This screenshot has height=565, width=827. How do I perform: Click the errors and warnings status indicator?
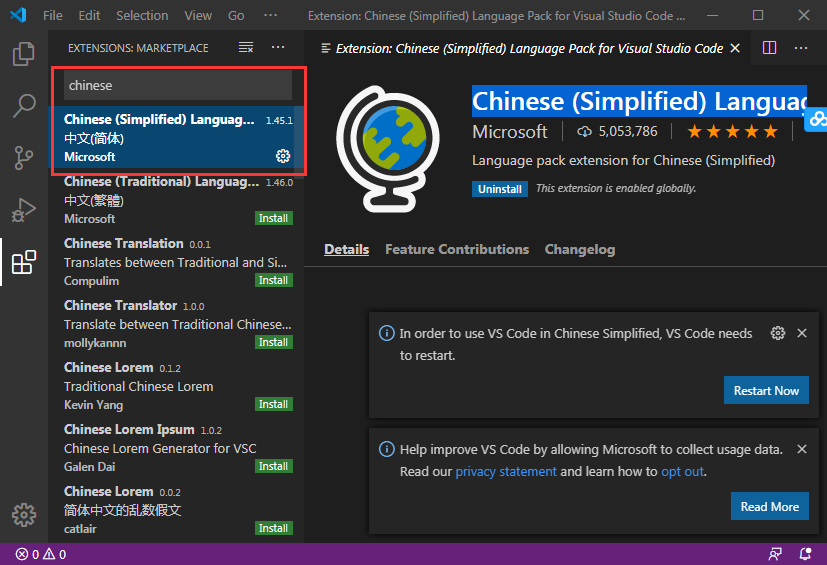coord(41,554)
